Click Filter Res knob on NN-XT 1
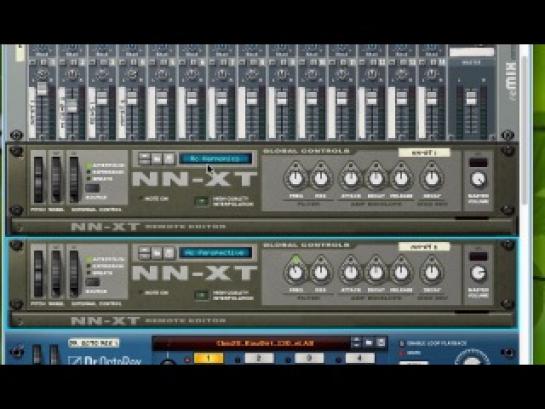 tap(320, 178)
